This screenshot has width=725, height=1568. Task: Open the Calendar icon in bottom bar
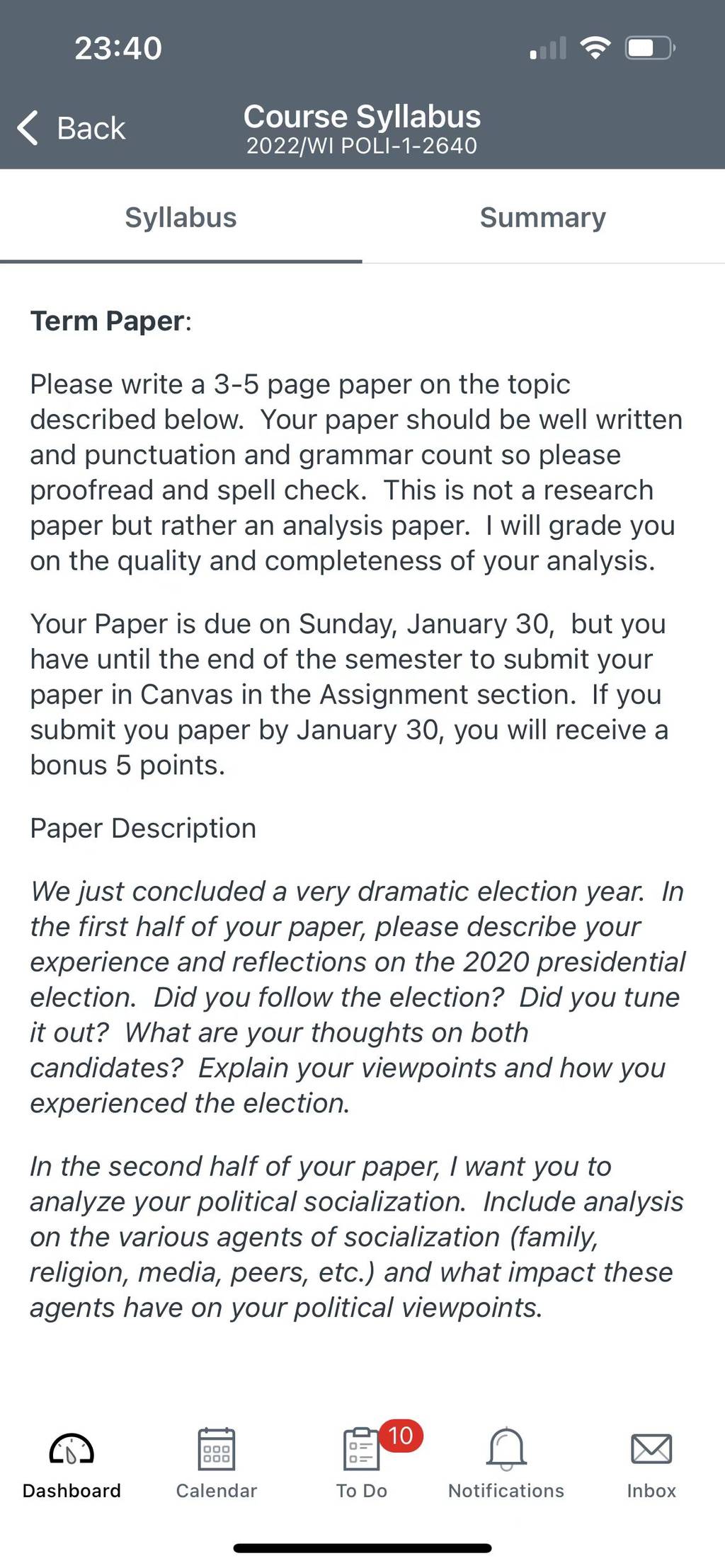pos(217,1448)
